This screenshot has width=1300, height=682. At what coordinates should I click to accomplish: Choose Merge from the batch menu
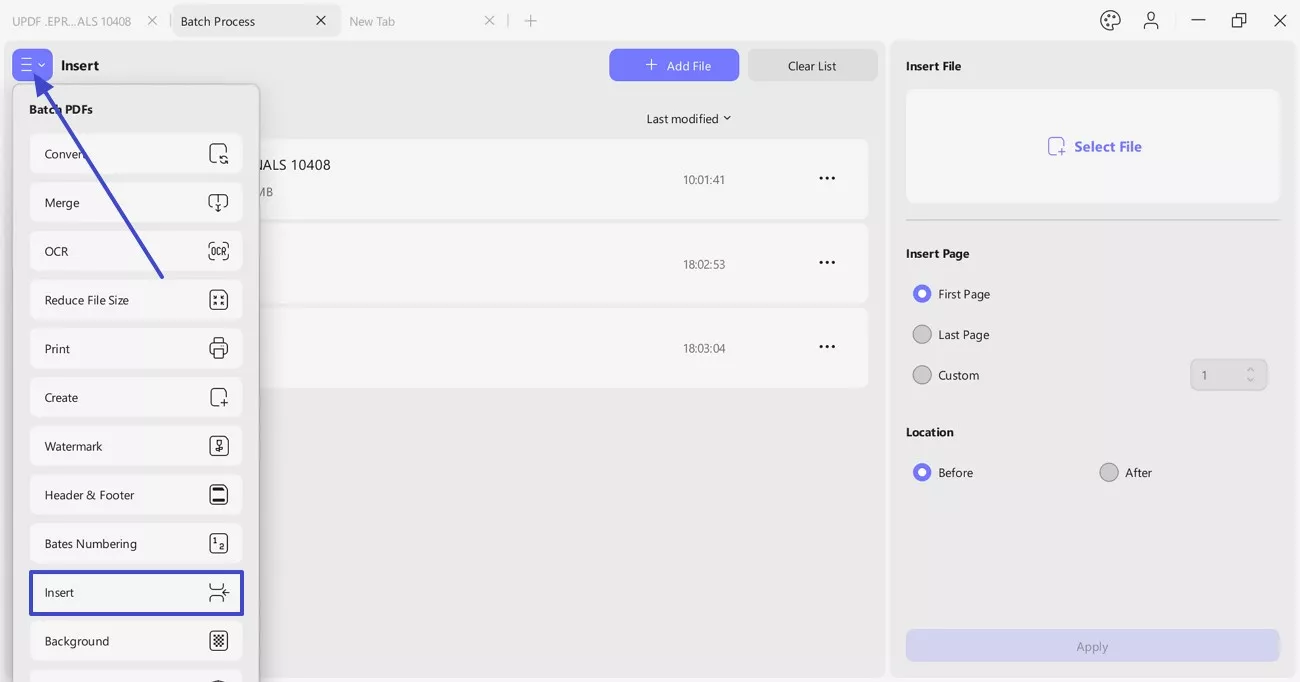(x=136, y=203)
